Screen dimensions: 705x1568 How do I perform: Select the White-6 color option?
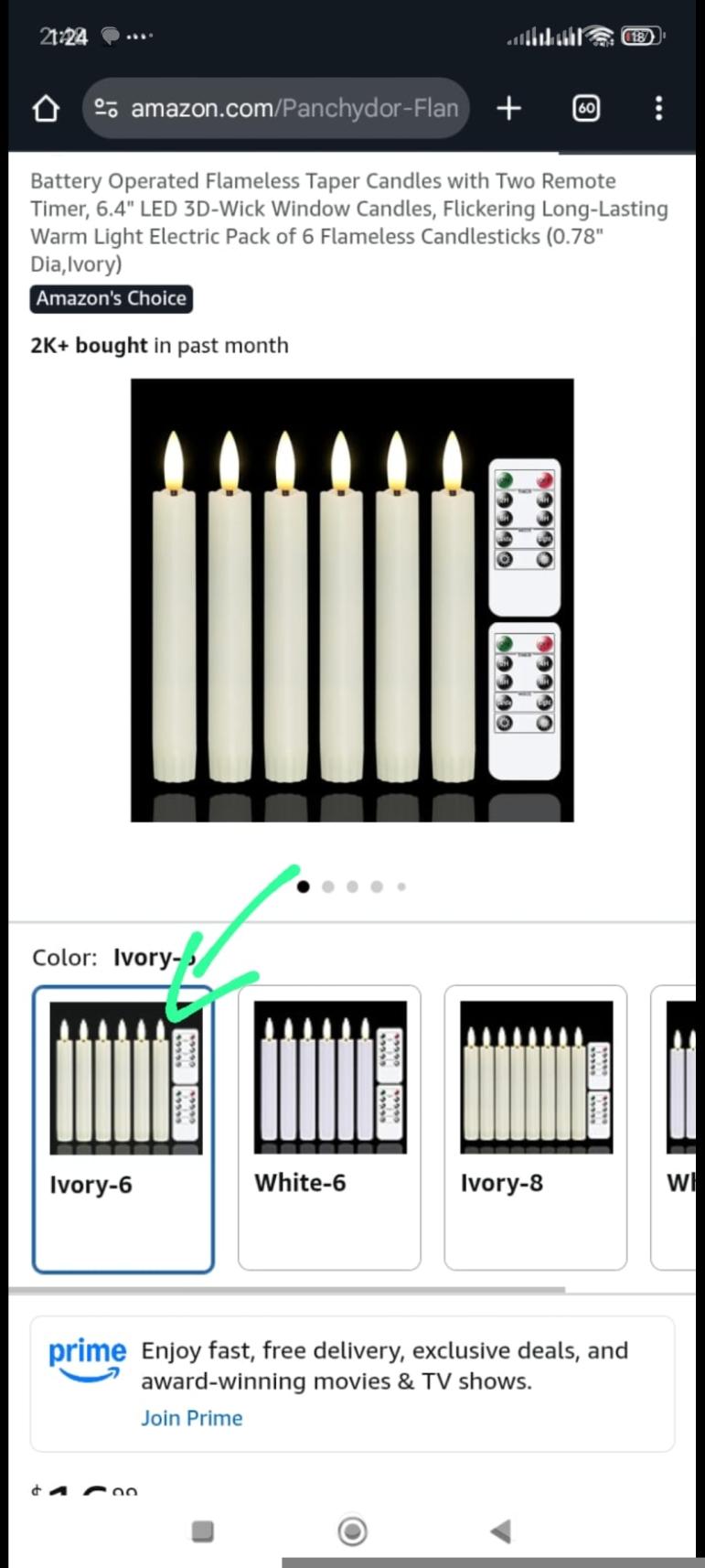pyautogui.click(x=329, y=1128)
